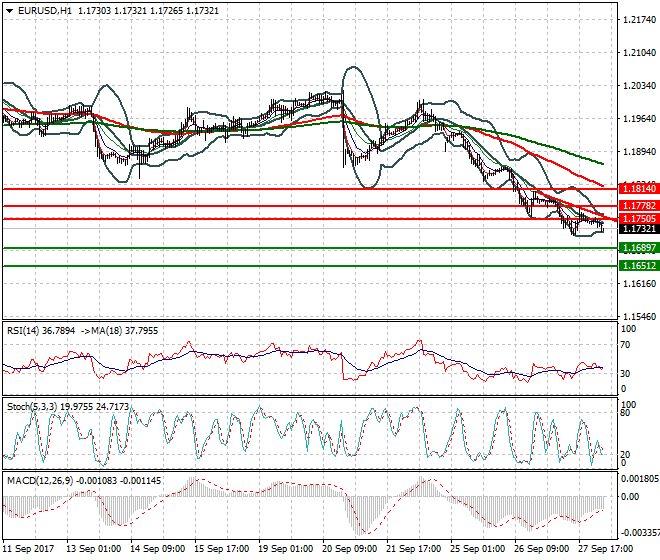Screen dimensions: 660x560
Task: Click the Stochastic scale value 80
Action: [x=625, y=413]
